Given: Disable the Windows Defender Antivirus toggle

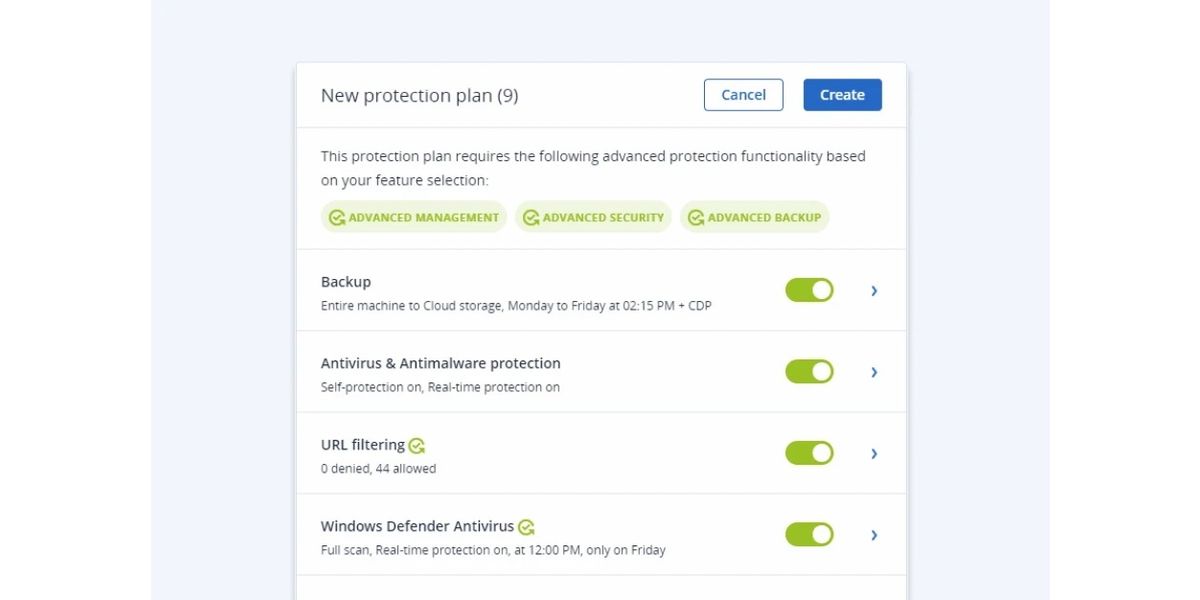Looking at the screenshot, I should tap(809, 534).
